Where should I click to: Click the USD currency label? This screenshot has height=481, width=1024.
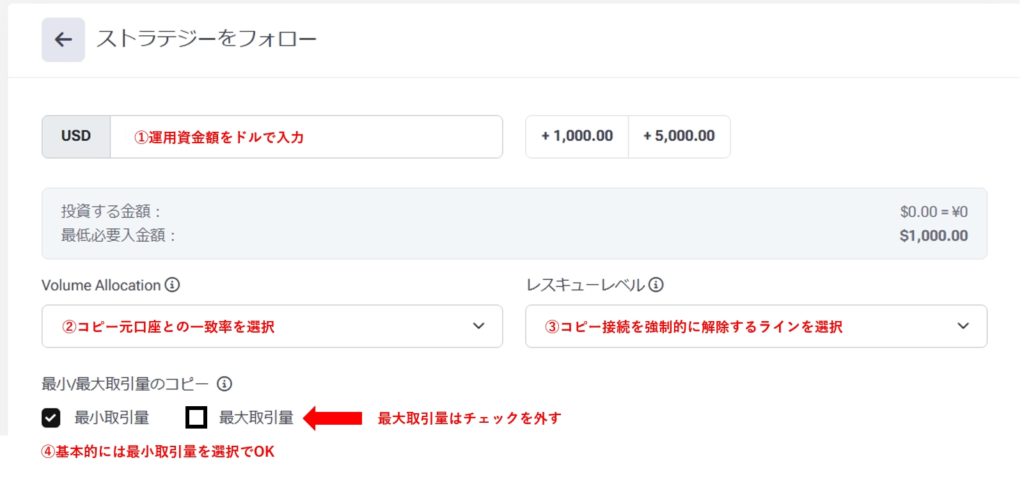click(76, 137)
